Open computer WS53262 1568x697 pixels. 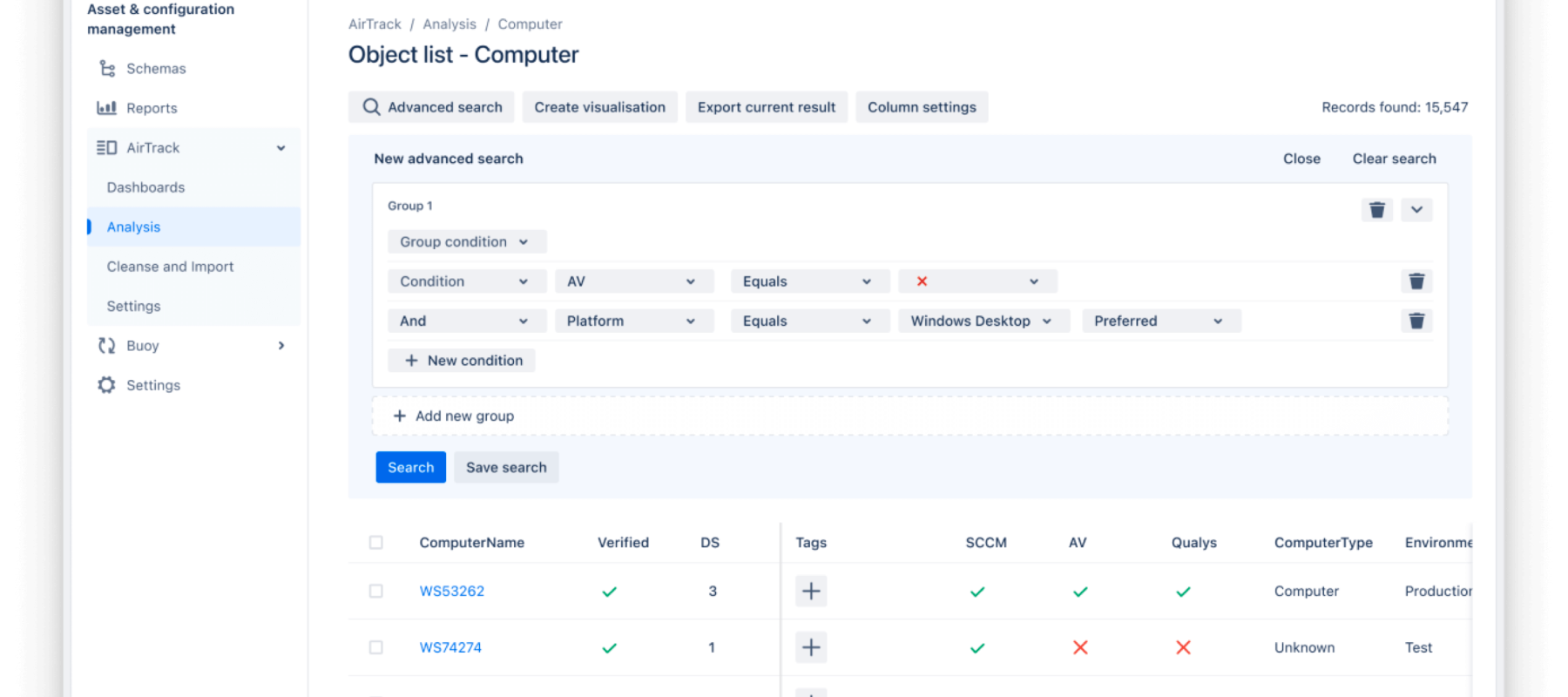(451, 592)
